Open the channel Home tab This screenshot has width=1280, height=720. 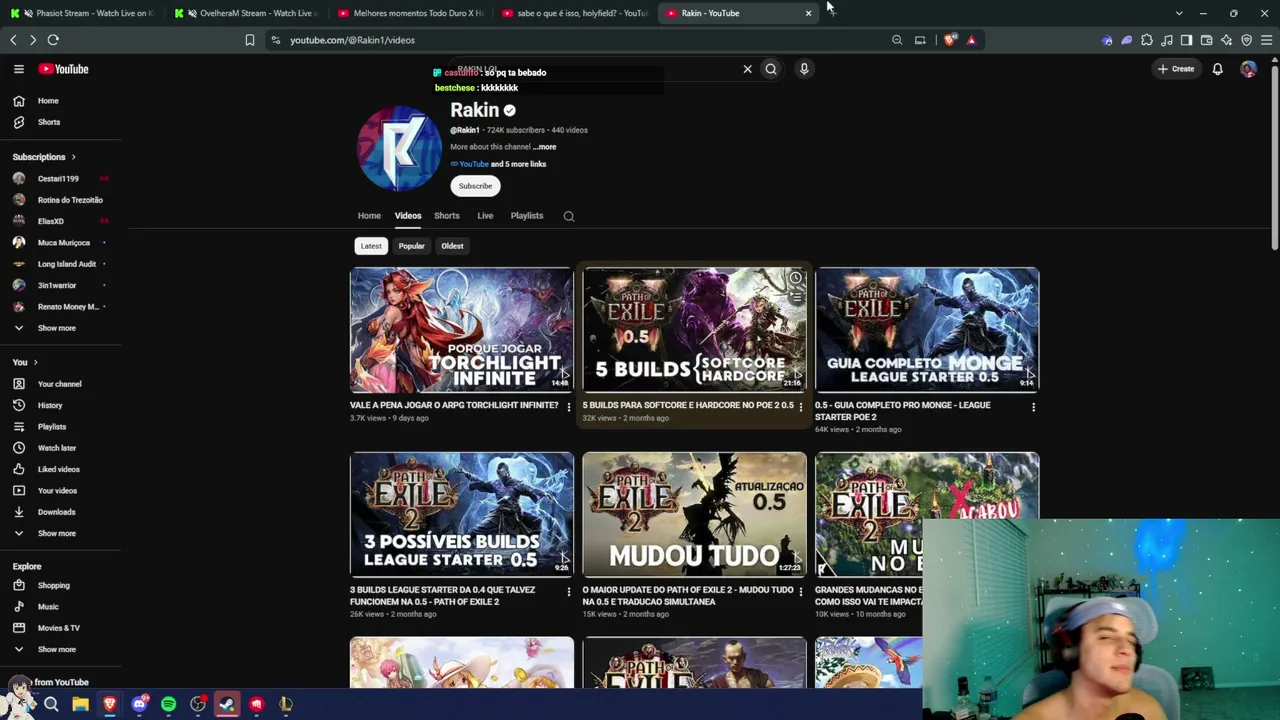click(369, 216)
